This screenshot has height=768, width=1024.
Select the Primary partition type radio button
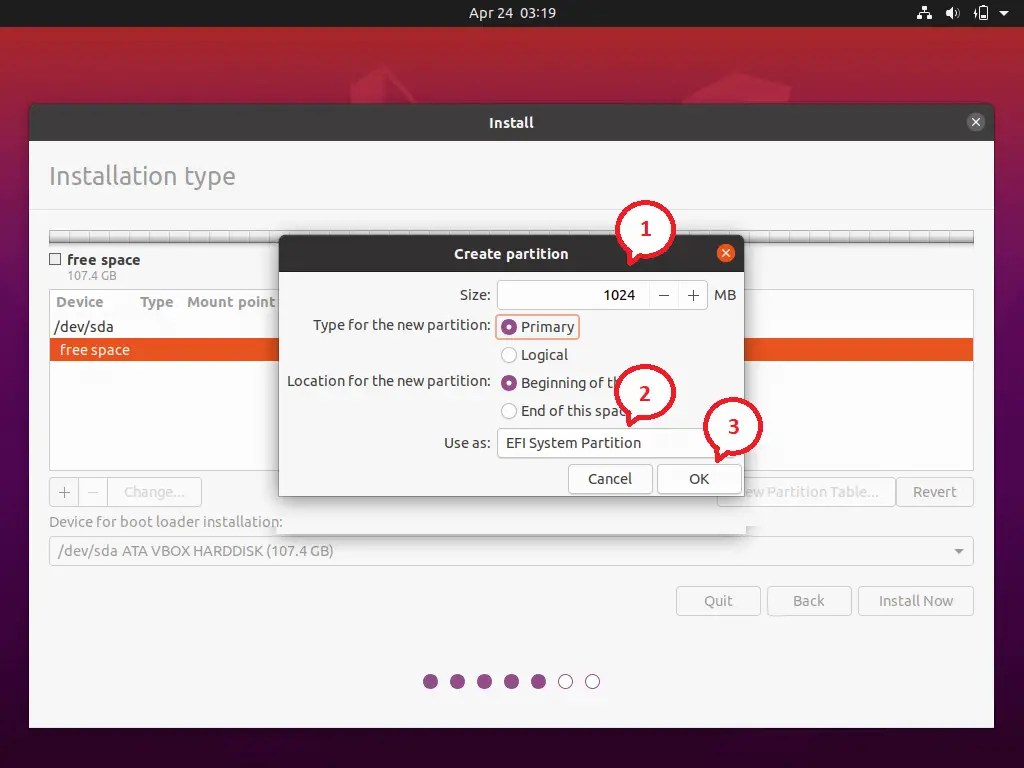[x=509, y=326]
